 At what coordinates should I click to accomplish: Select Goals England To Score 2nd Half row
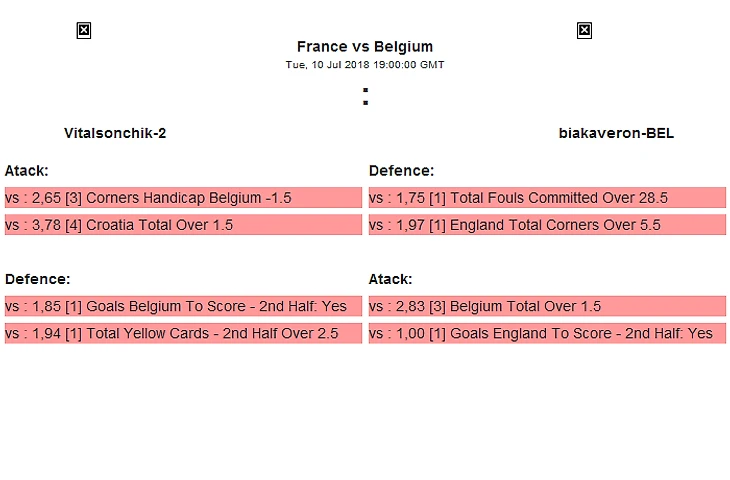547,333
